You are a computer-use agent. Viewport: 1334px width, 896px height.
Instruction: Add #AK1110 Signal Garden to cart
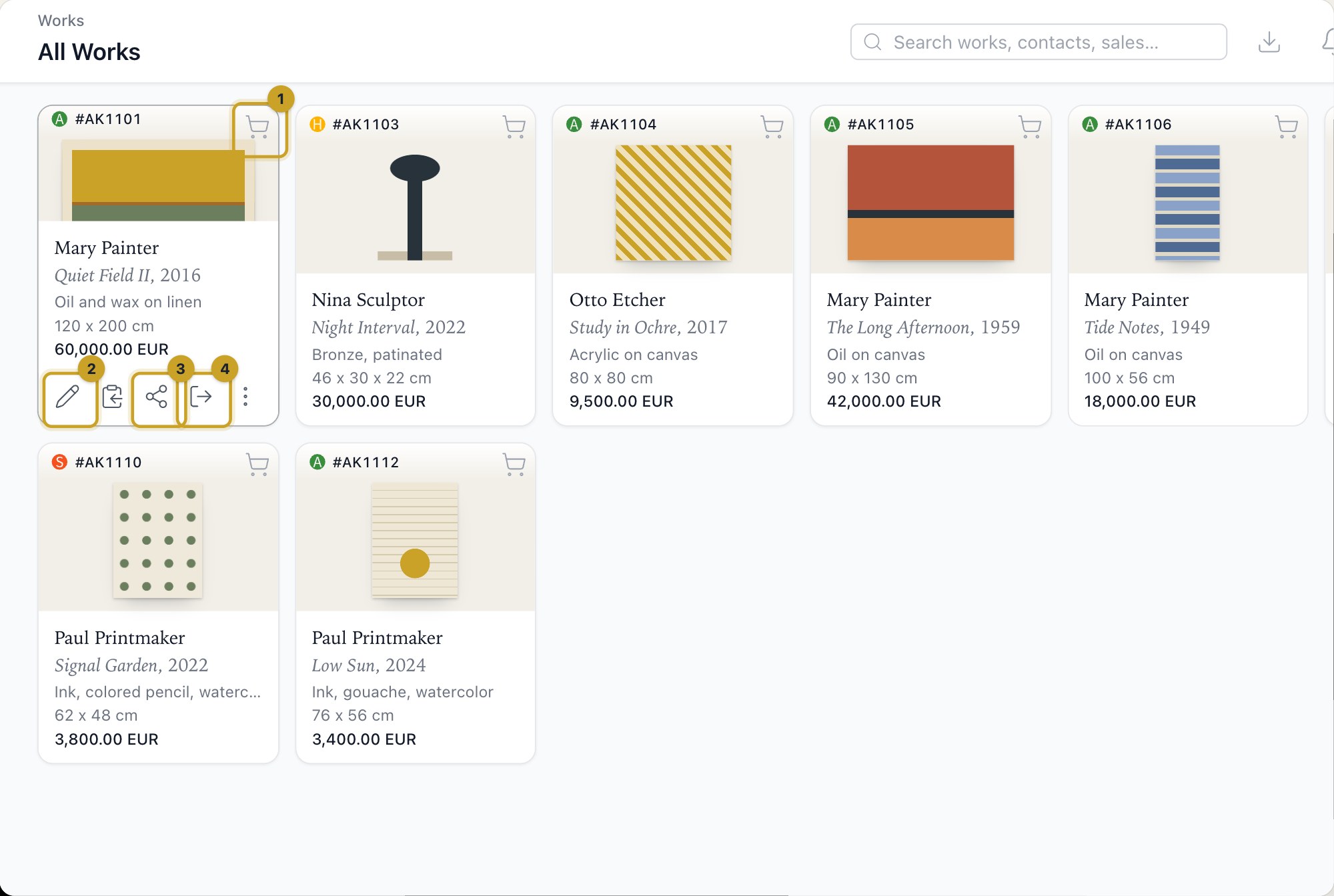(257, 464)
